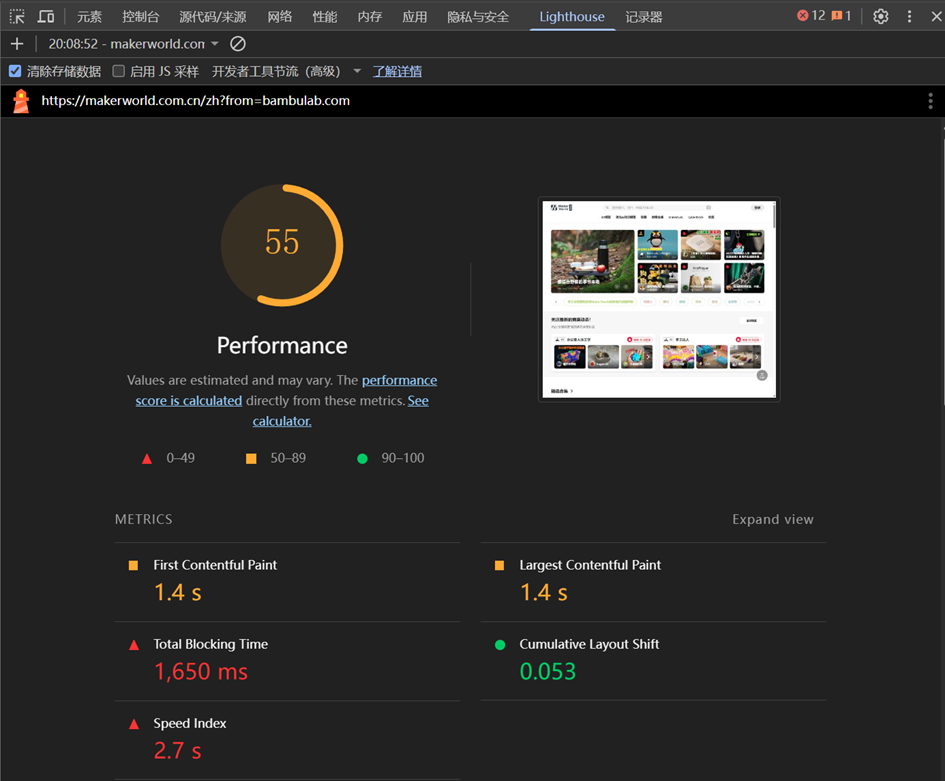
Task: Toggle the device toolbar icon
Action: pyautogui.click(x=46, y=16)
